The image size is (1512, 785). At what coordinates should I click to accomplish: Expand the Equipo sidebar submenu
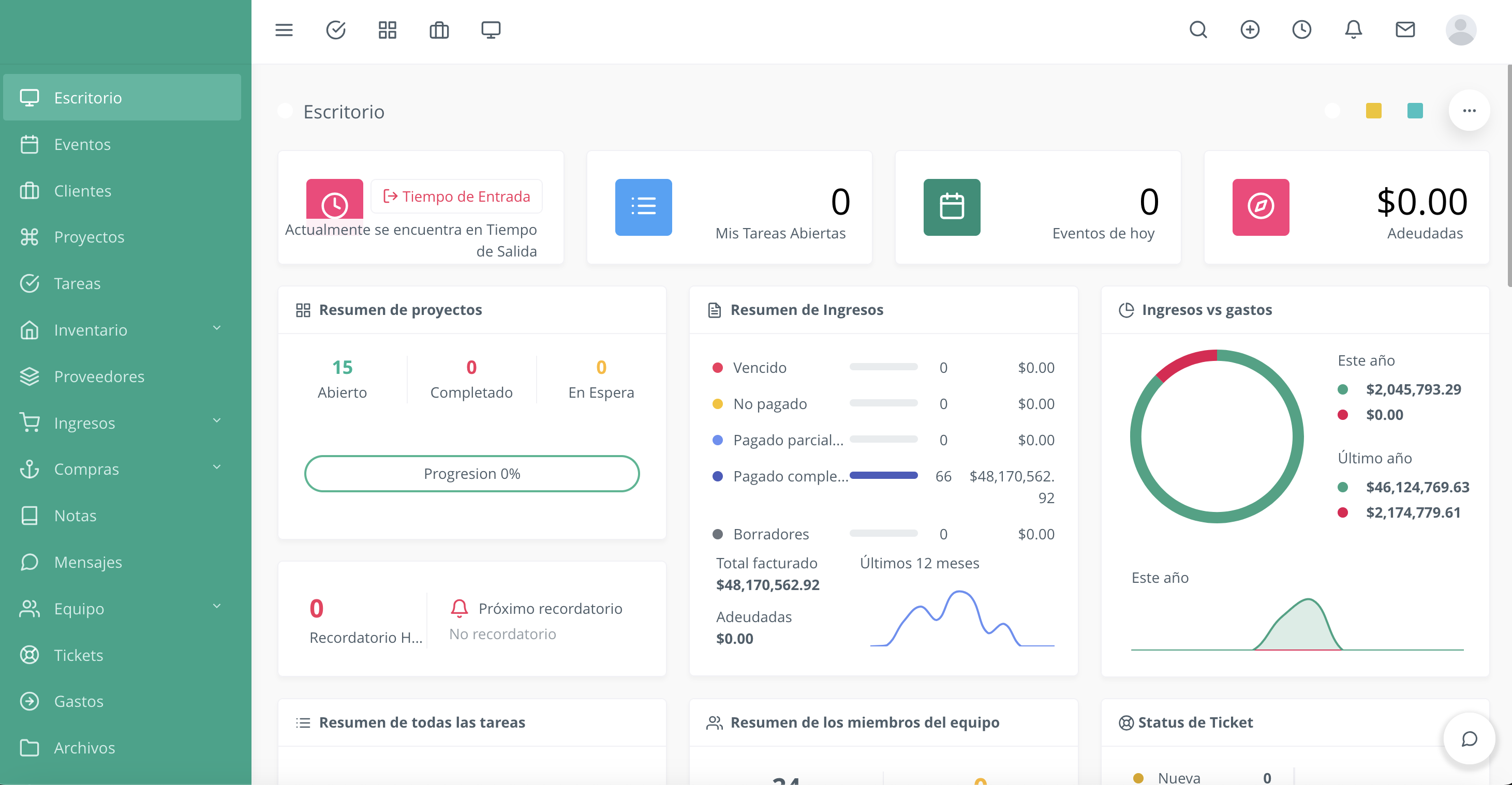pos(217,607)
